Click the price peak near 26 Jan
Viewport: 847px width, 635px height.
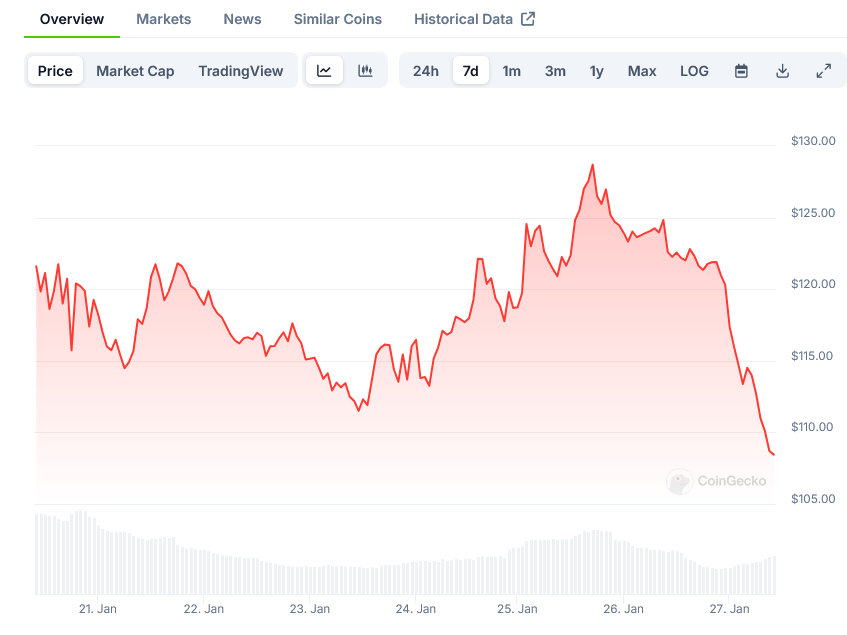click(x=592, y=165)
